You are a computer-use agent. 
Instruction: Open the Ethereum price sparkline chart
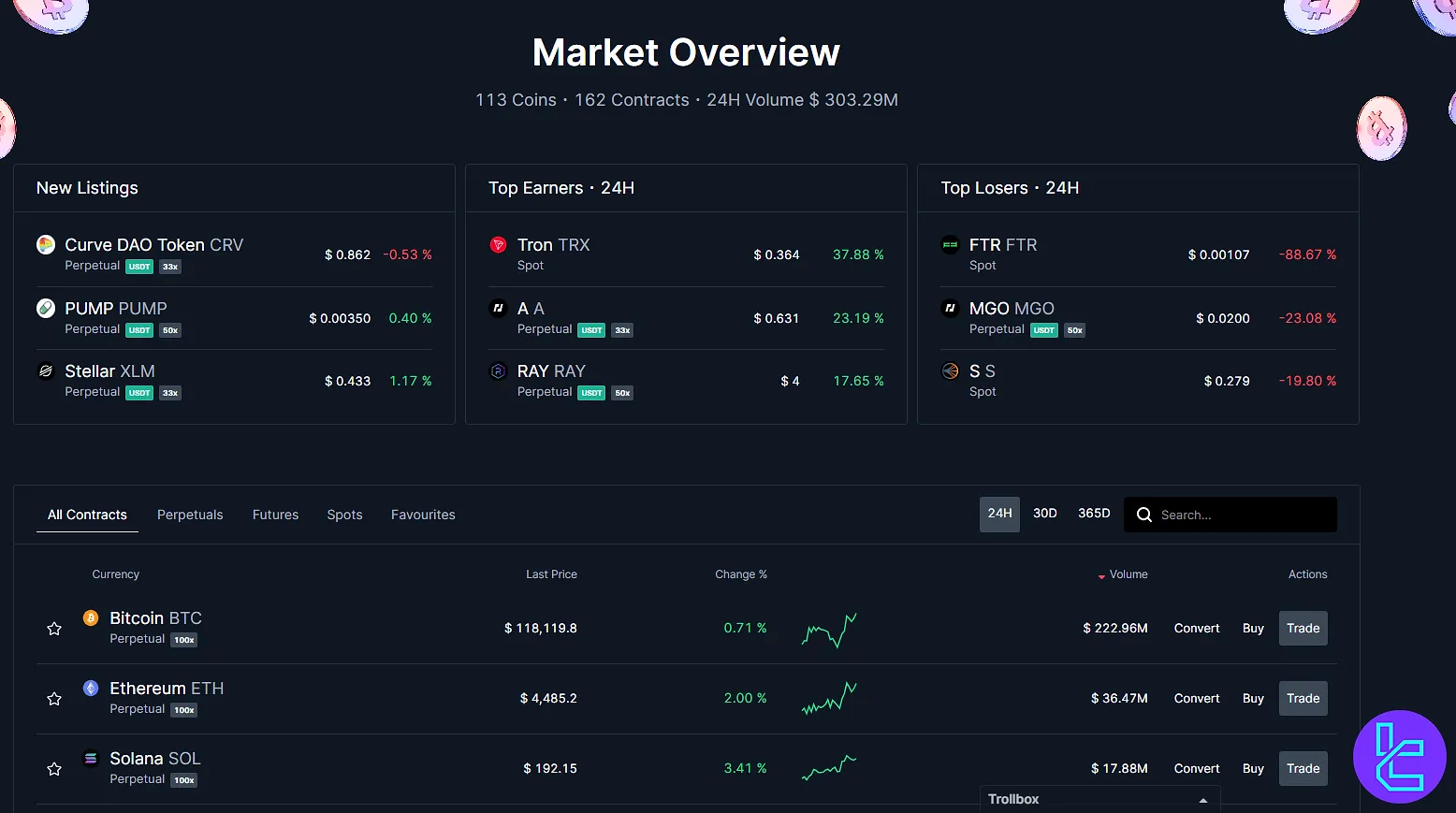[829, 698]
